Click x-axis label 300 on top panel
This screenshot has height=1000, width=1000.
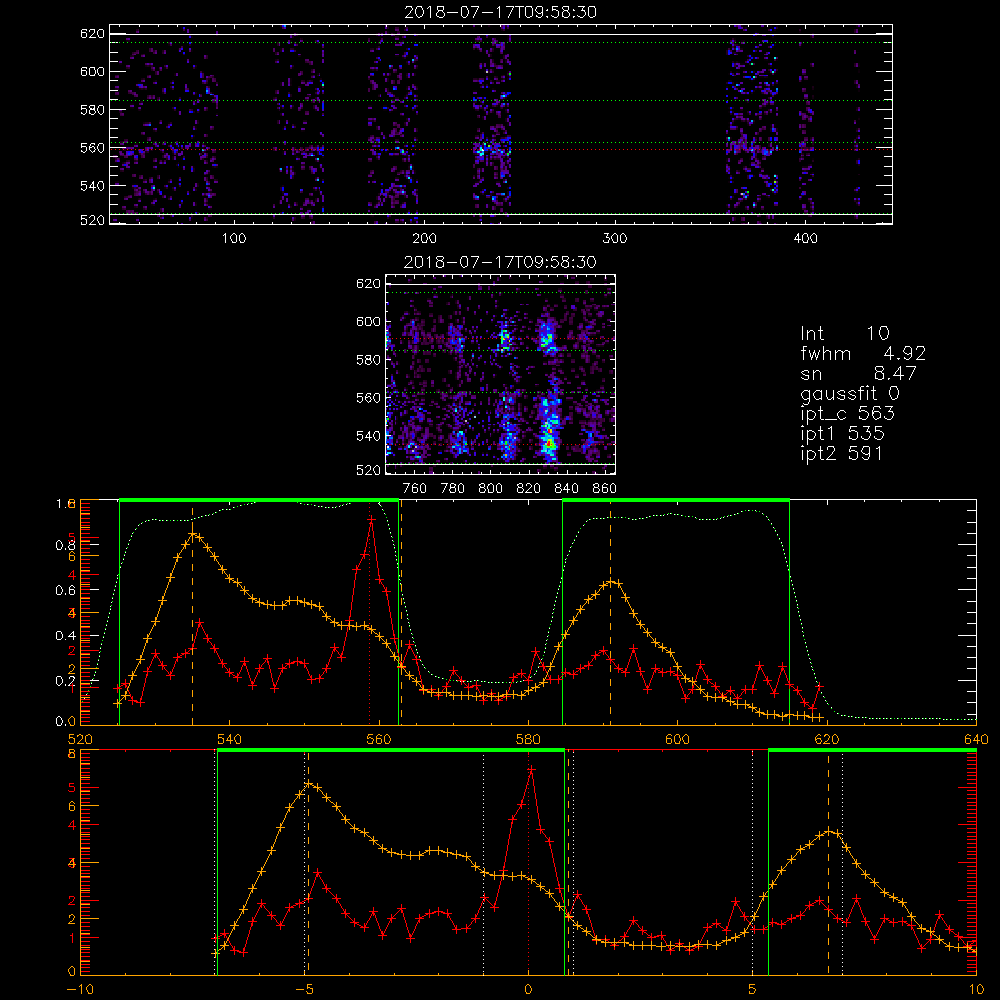[615, 239]
